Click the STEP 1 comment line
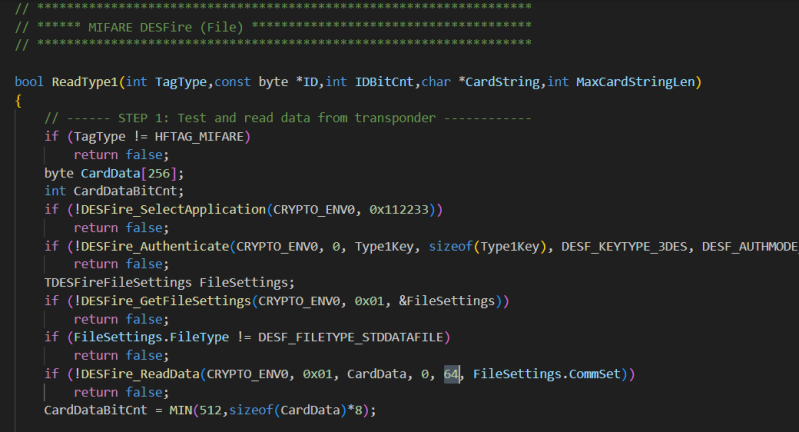This screenshot has height=432, width=799. (x=288, y=118)
